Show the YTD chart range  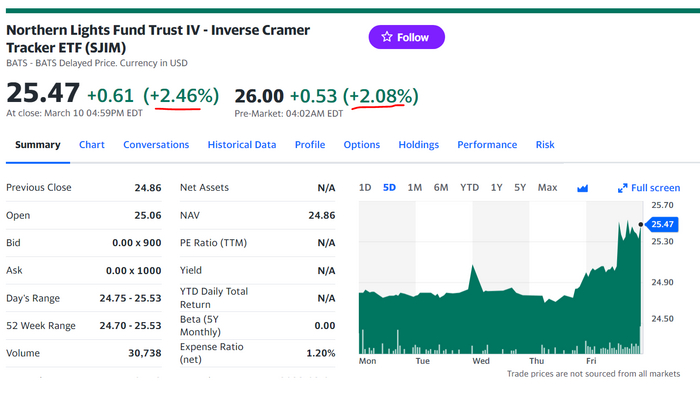469,188
